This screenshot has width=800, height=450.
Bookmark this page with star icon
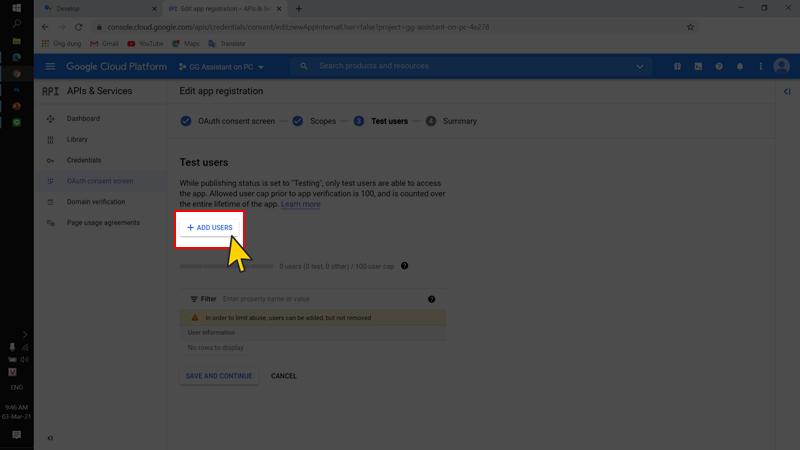[x=690, y=27]
